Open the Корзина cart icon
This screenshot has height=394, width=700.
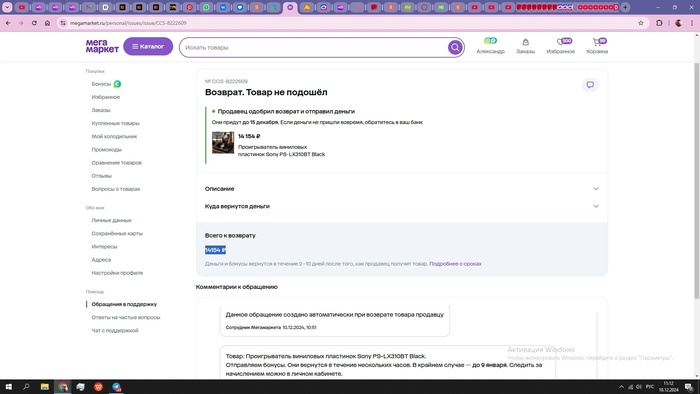(596, 42)
